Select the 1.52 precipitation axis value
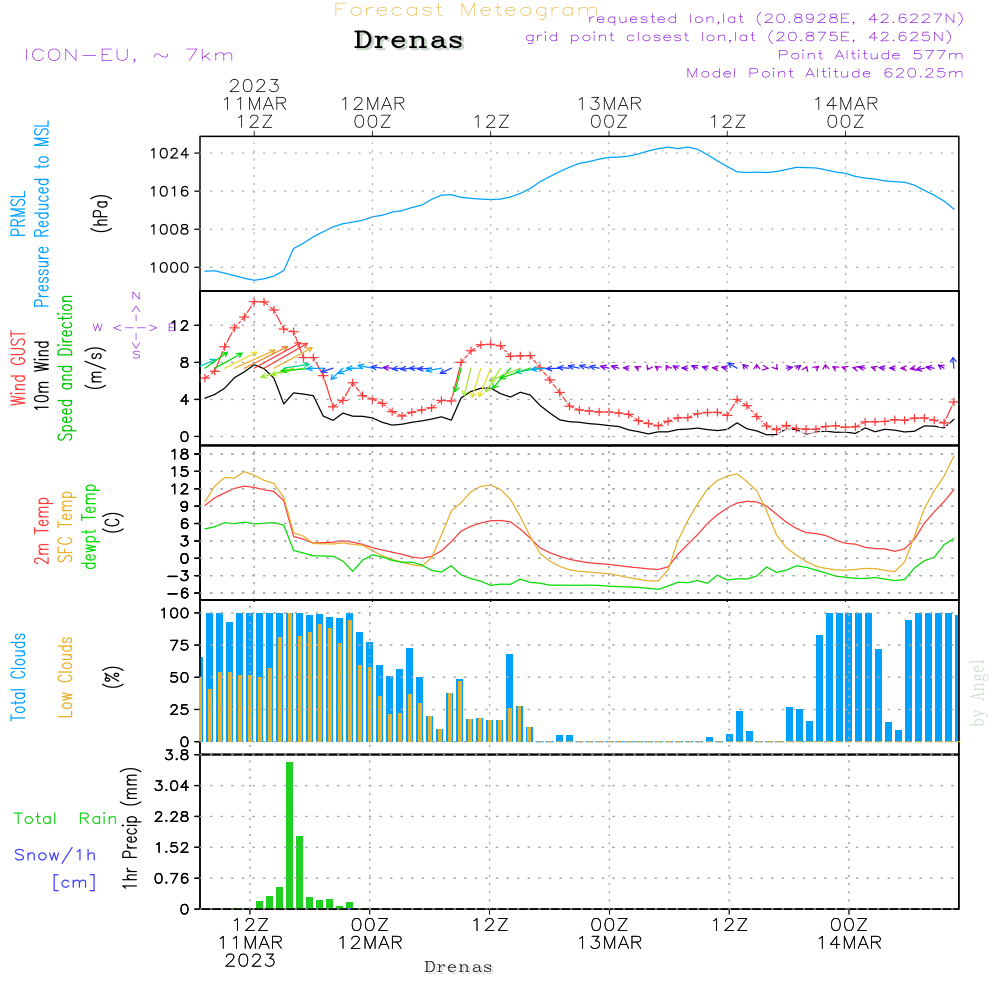The width and height of the screenshot is (1000, 1000). point(173,848)
